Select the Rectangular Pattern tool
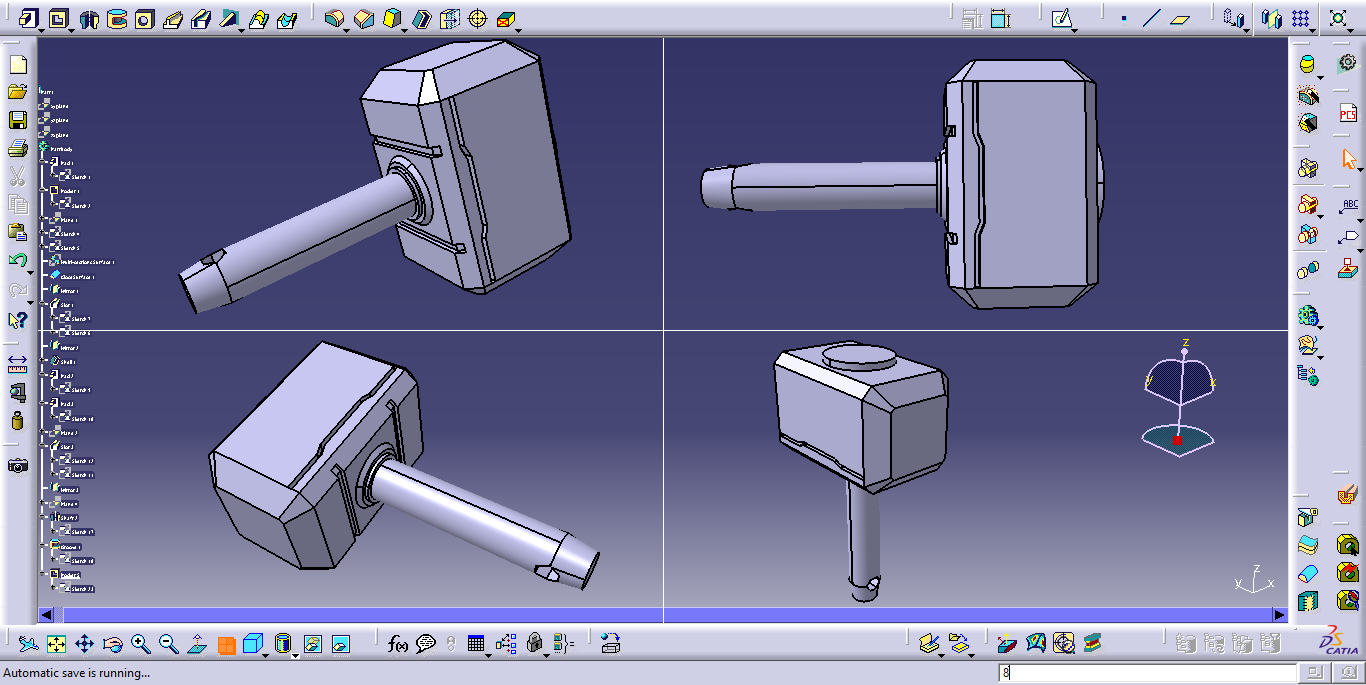 1300,18
